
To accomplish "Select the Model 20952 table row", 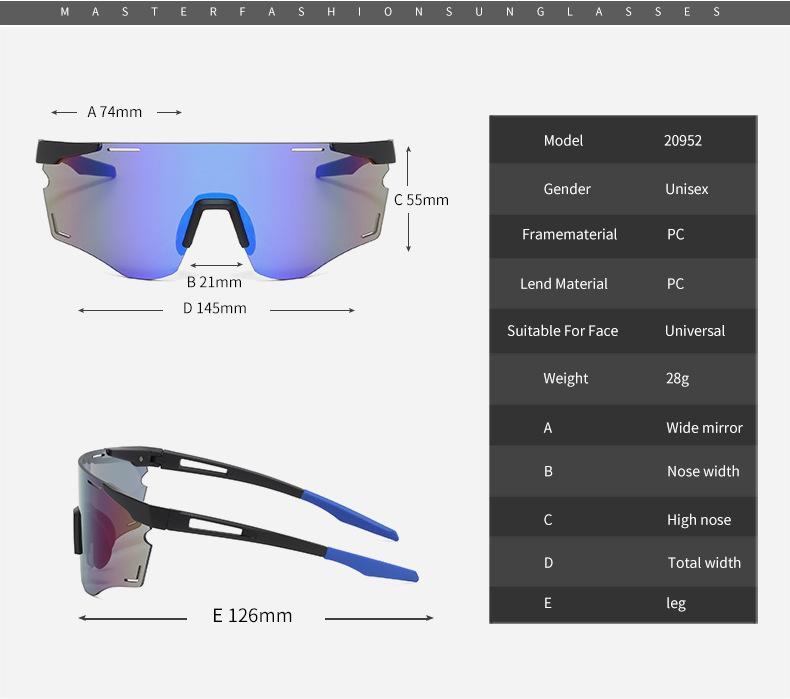I will point(623,140).
